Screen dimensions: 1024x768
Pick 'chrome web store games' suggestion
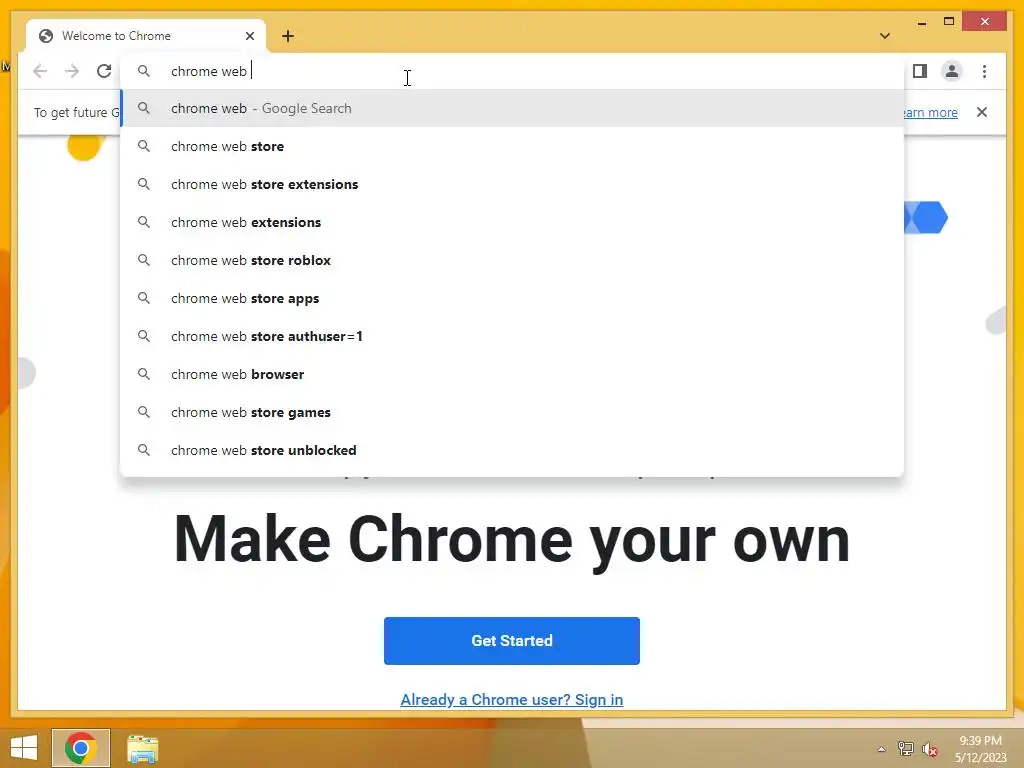pos(512,412)
